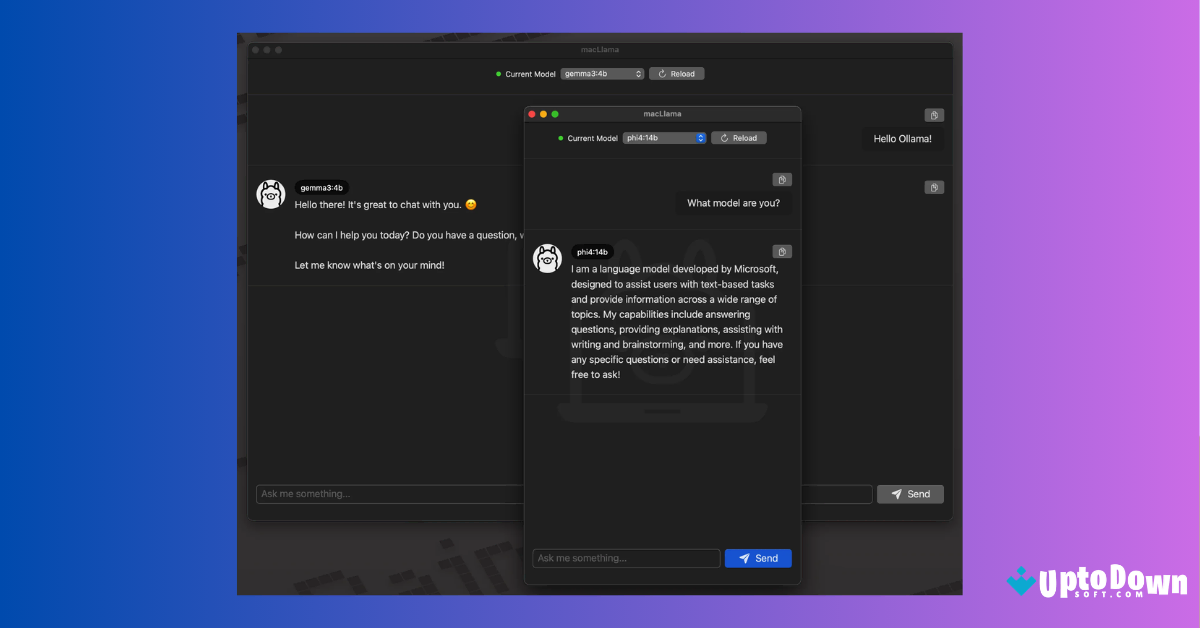Click the circular reload arrow beside phi4:14b selector

(721, 137)
